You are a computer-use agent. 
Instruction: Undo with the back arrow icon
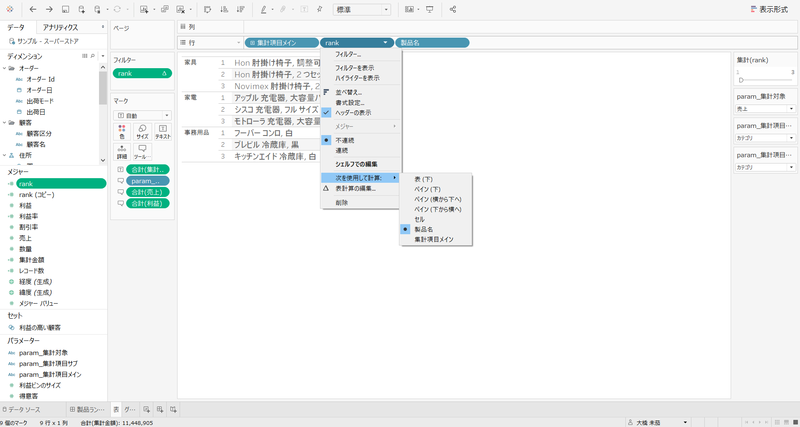[x=33, y=9]
